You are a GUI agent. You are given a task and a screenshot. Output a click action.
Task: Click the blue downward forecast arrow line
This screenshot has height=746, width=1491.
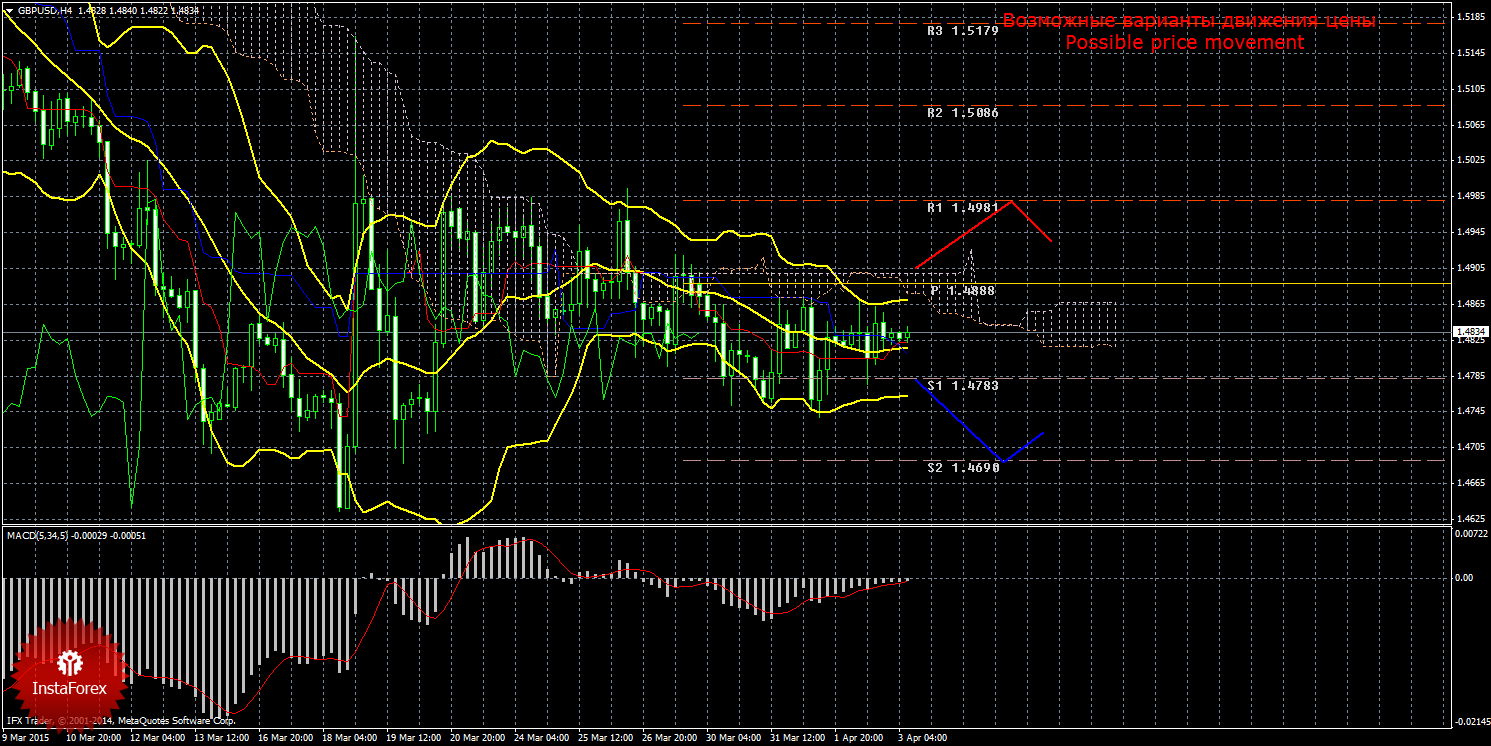click(x=962, y=420)
